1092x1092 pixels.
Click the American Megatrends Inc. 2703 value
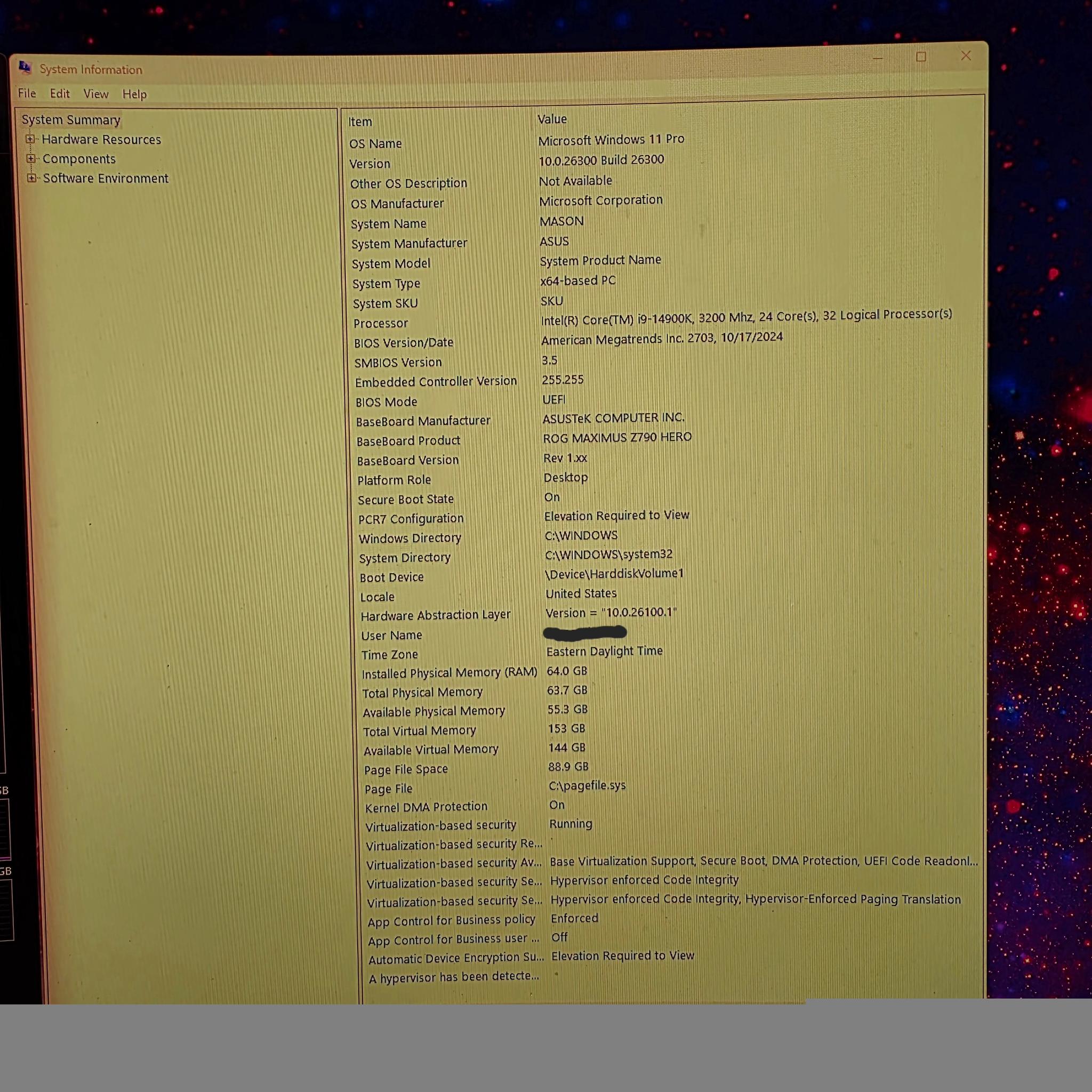(x=662, y=338)
